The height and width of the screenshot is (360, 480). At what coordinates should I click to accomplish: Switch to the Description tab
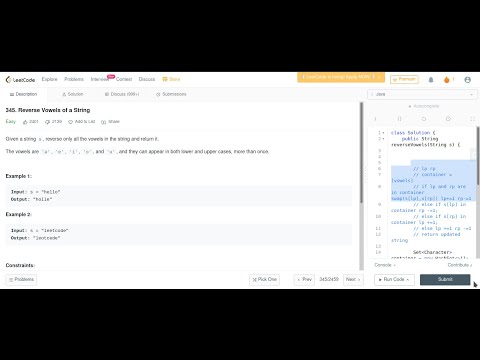pyautogui.click(x=23, y=94)
